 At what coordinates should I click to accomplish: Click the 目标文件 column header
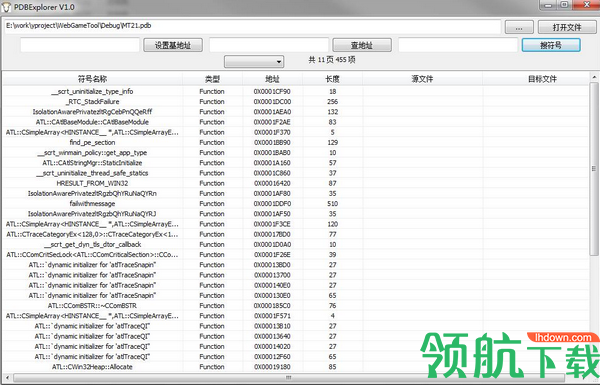pos(543,79)
